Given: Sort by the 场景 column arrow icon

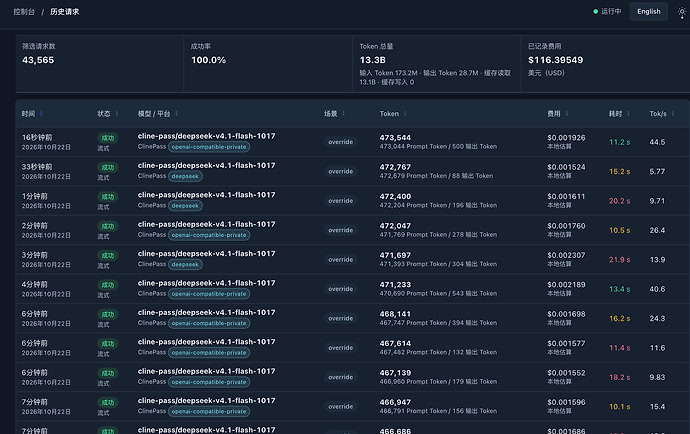Looking at the screenshot, I should coord(343,114).
